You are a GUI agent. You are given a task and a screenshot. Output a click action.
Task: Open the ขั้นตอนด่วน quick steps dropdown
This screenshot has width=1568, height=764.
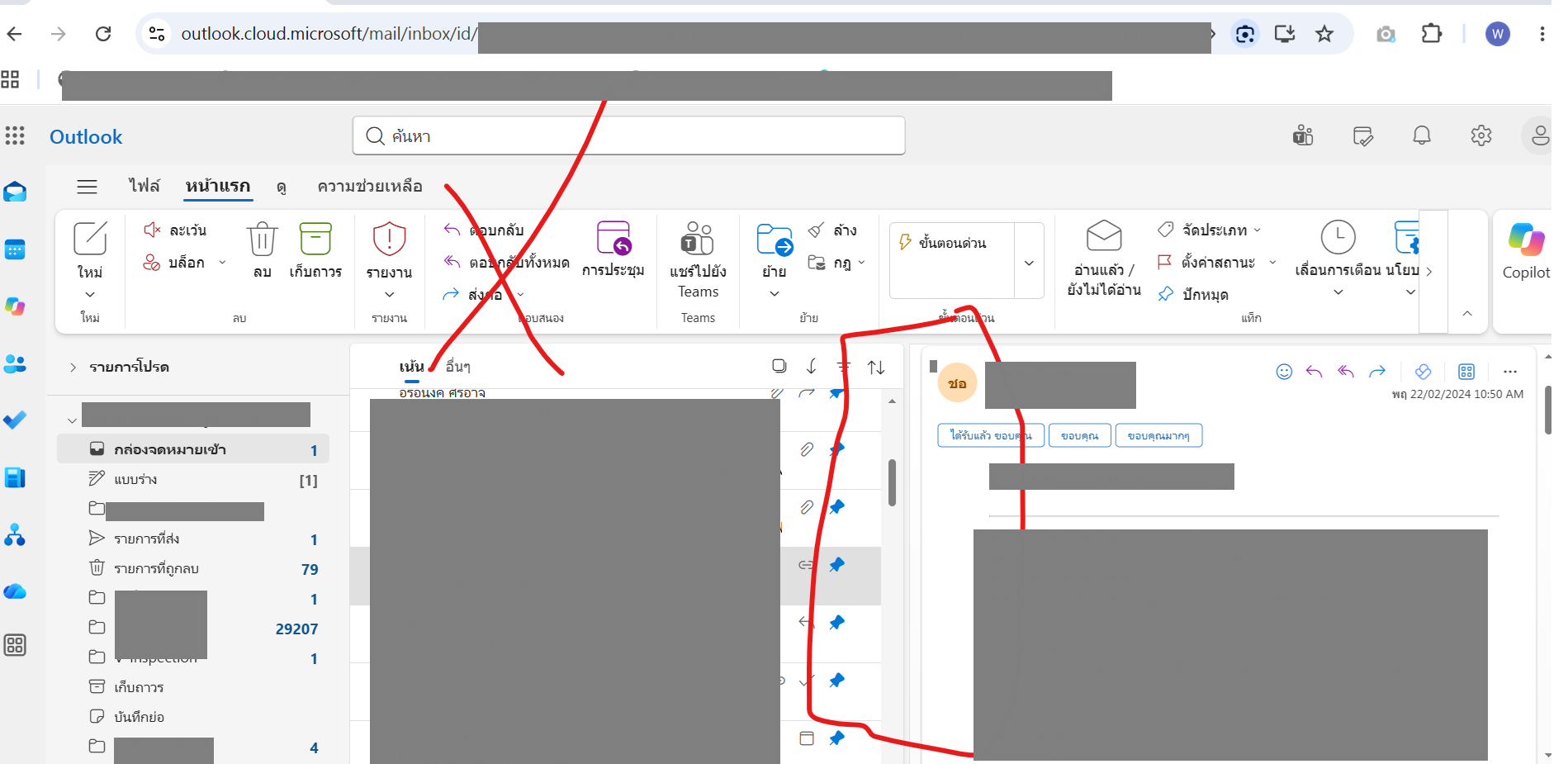click(1029, 263)
